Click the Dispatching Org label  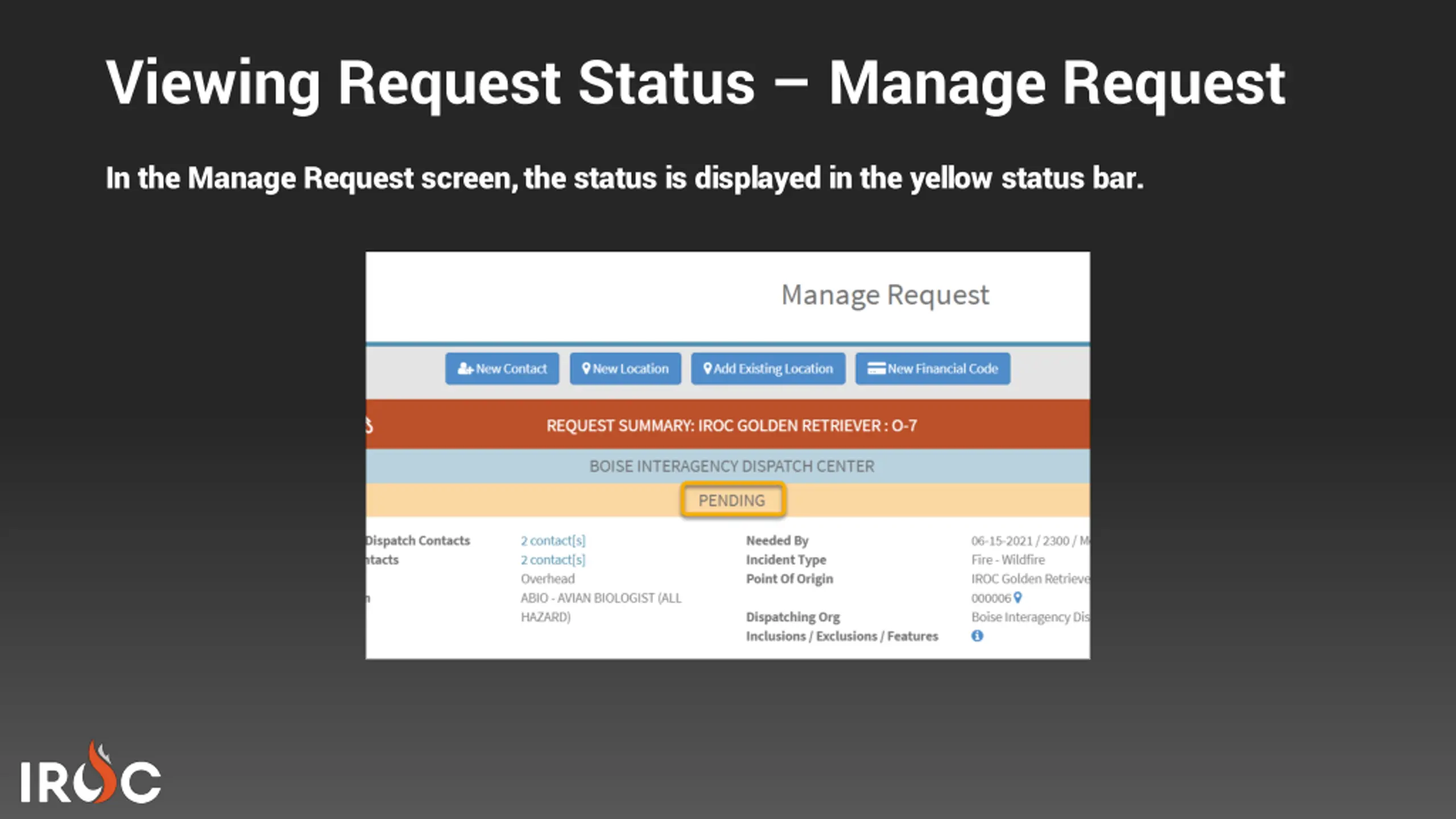coord(793,617)
